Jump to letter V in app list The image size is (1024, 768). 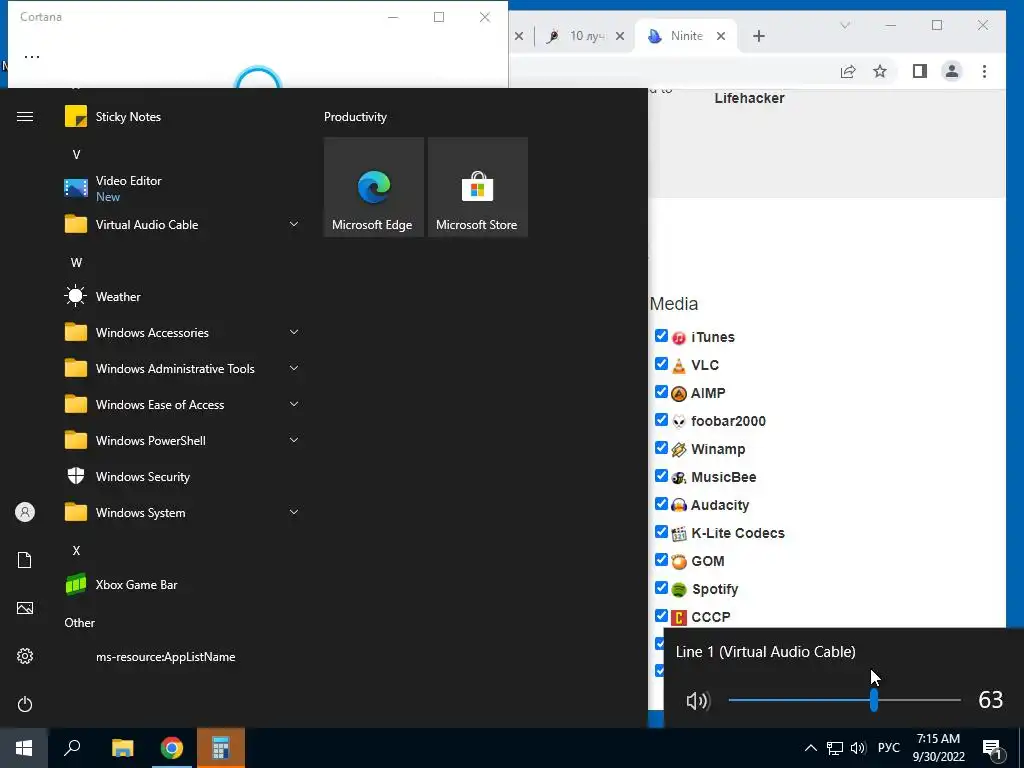click(76, 155)
